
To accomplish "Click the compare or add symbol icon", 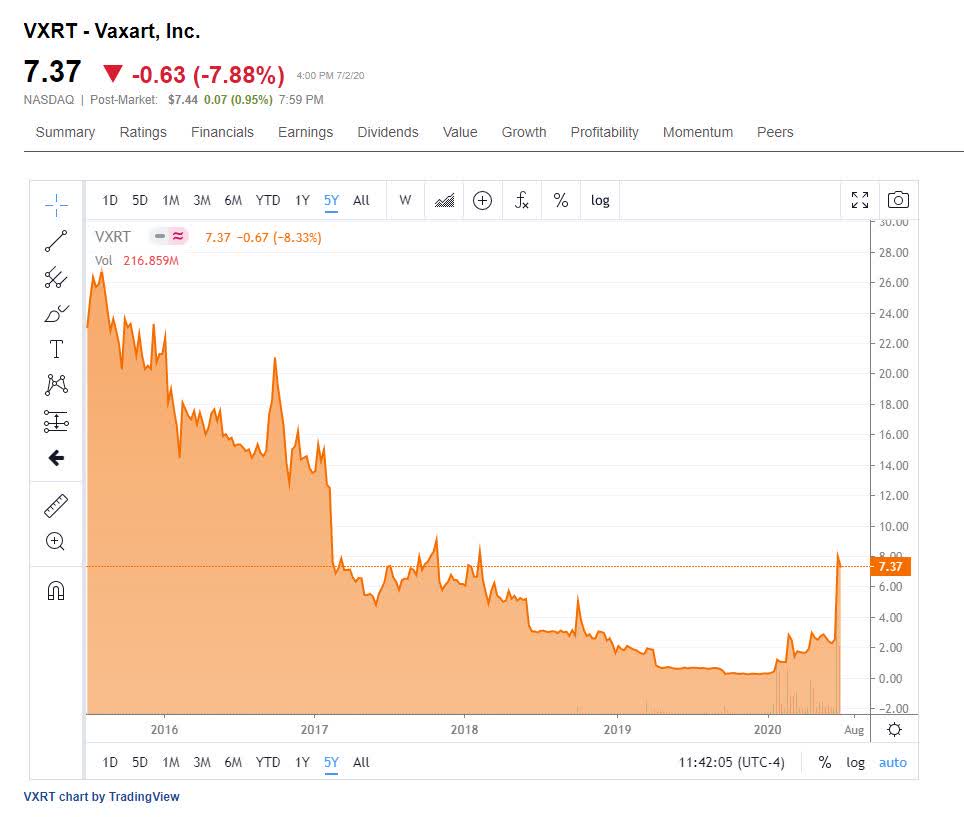I will 483,200.
